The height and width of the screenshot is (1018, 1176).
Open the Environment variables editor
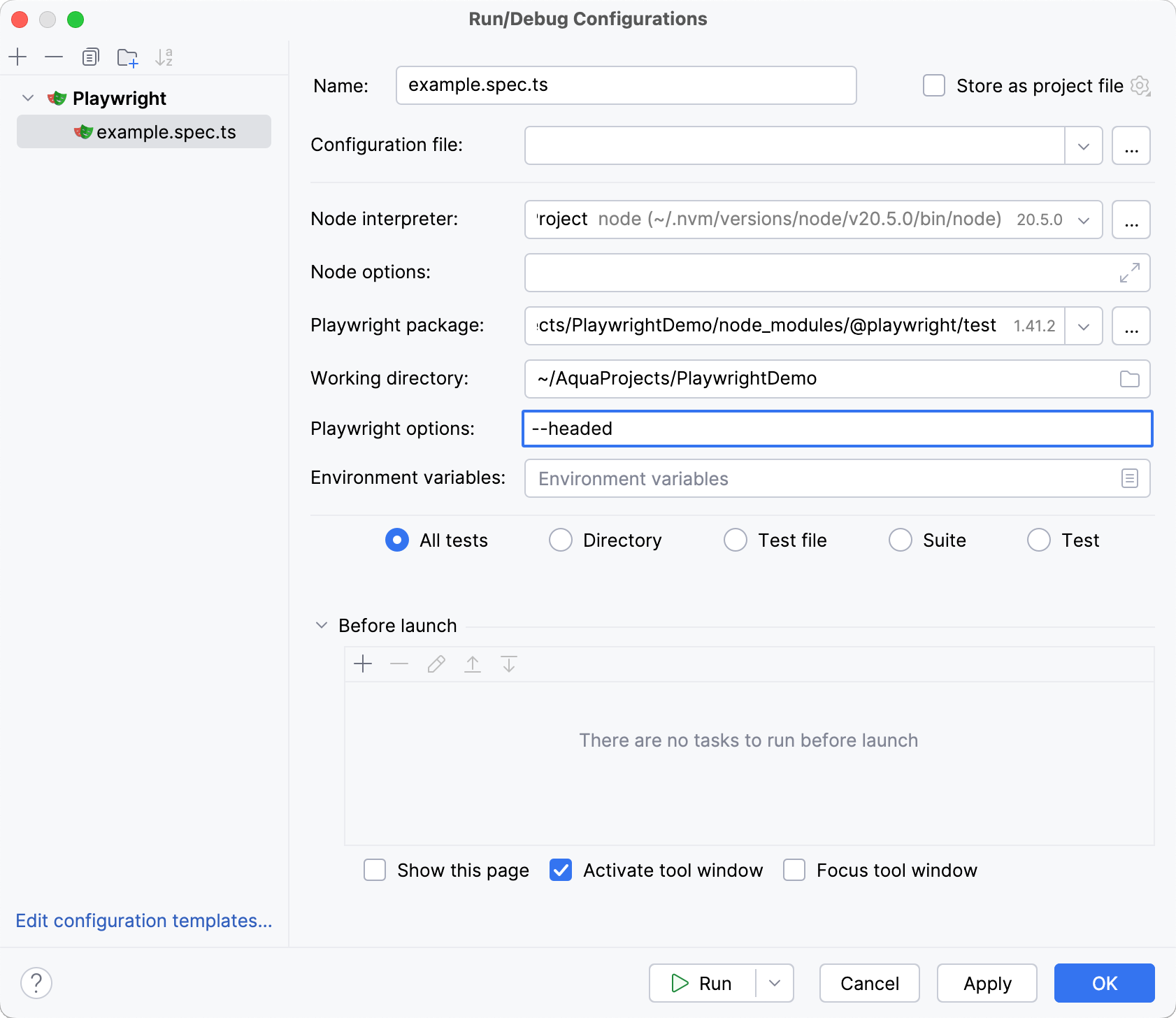pyautogui.click(x=1131, y=478)
